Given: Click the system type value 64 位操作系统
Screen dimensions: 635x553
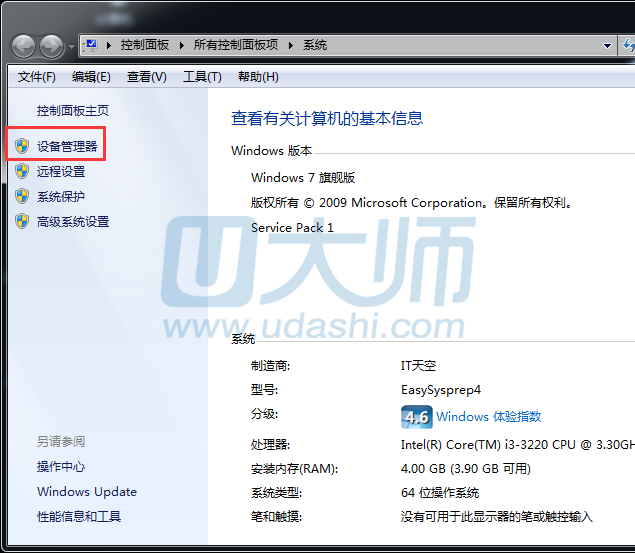Looking at the screenshot, I should (440, 493).
